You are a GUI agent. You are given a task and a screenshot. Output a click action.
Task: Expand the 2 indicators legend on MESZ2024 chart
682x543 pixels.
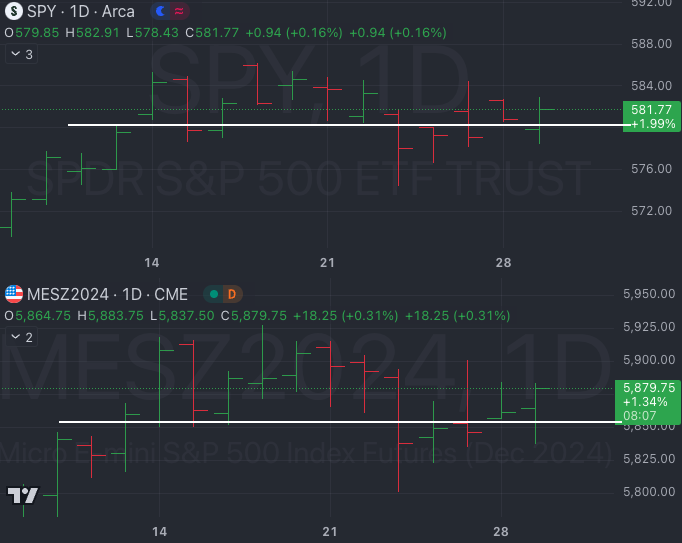(20, 337)
